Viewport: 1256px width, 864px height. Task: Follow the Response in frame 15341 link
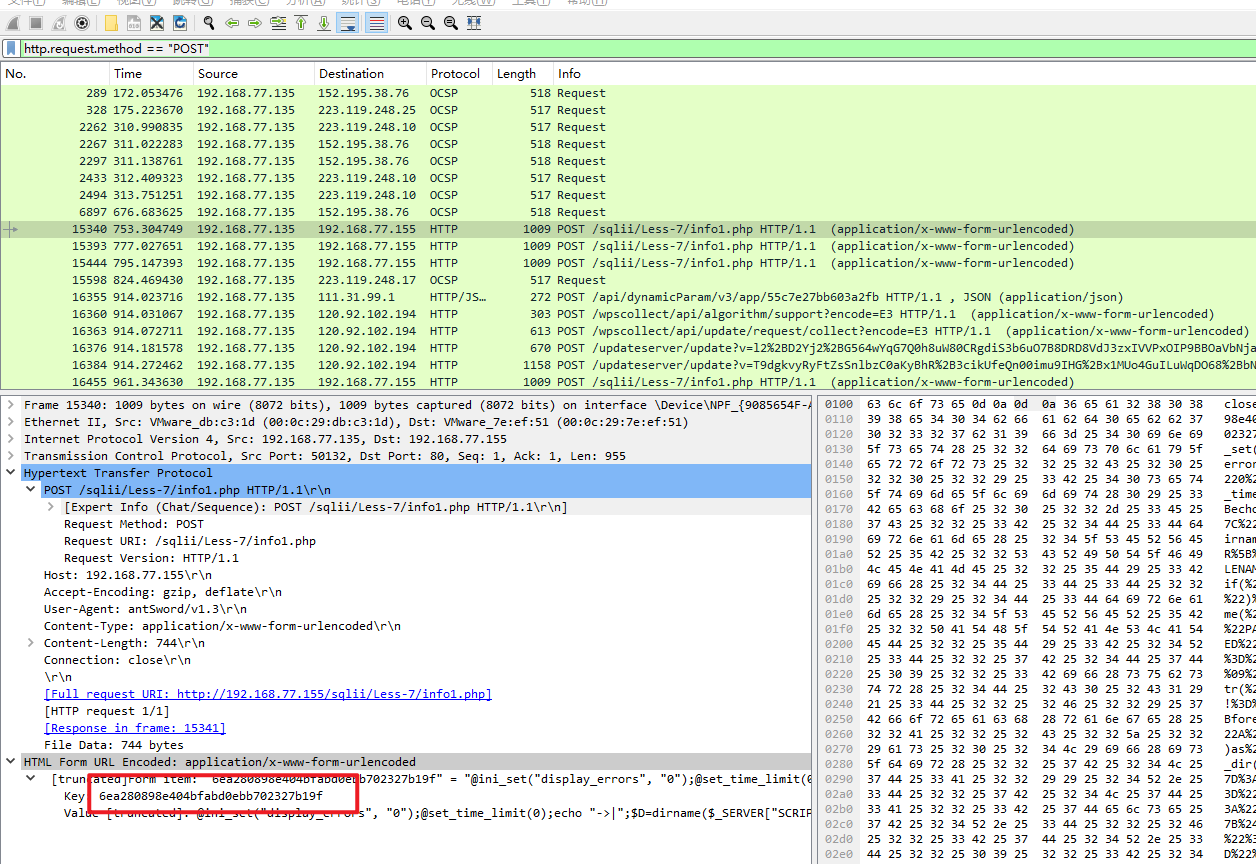tap(135, 728)
